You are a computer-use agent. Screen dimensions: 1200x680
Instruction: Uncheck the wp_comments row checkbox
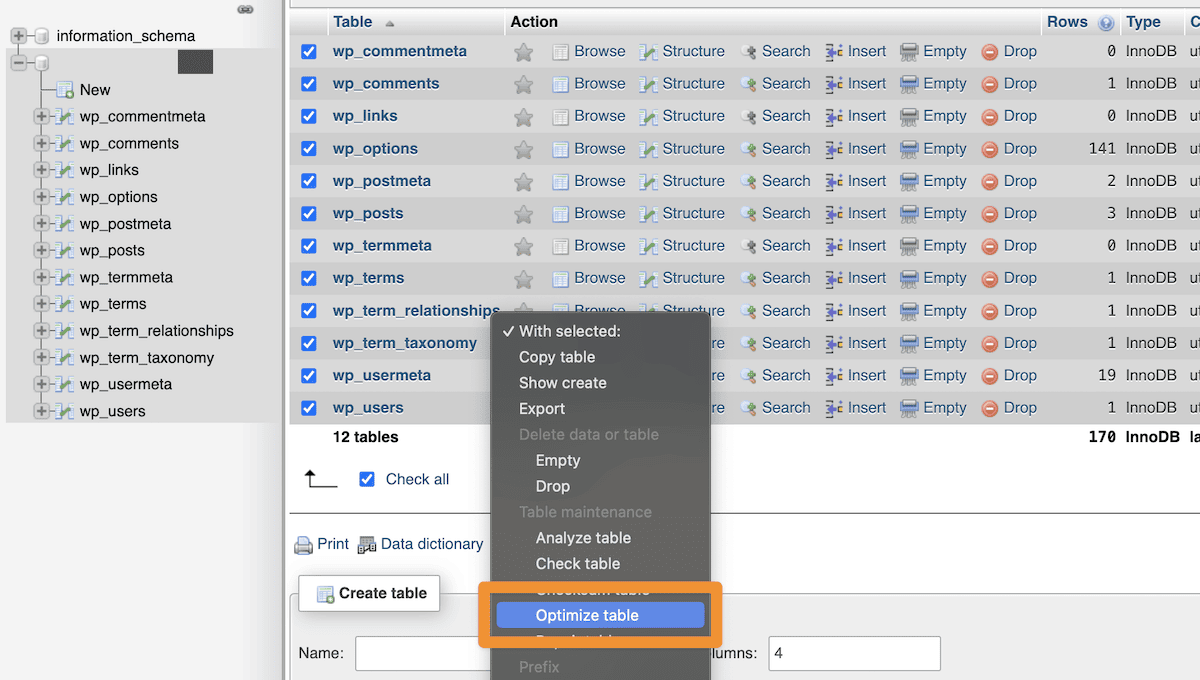tap(309, 84)
